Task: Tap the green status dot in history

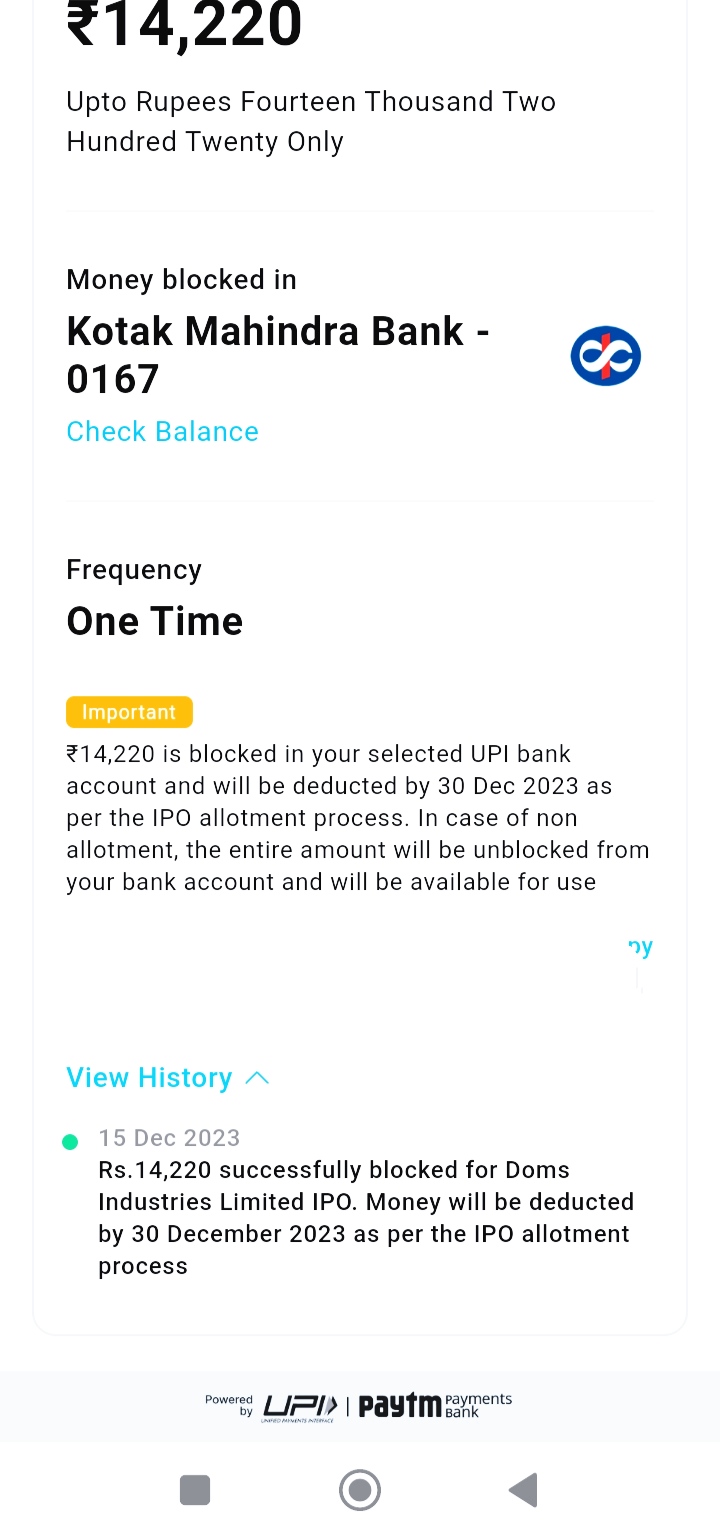Action: point(70,1142)
